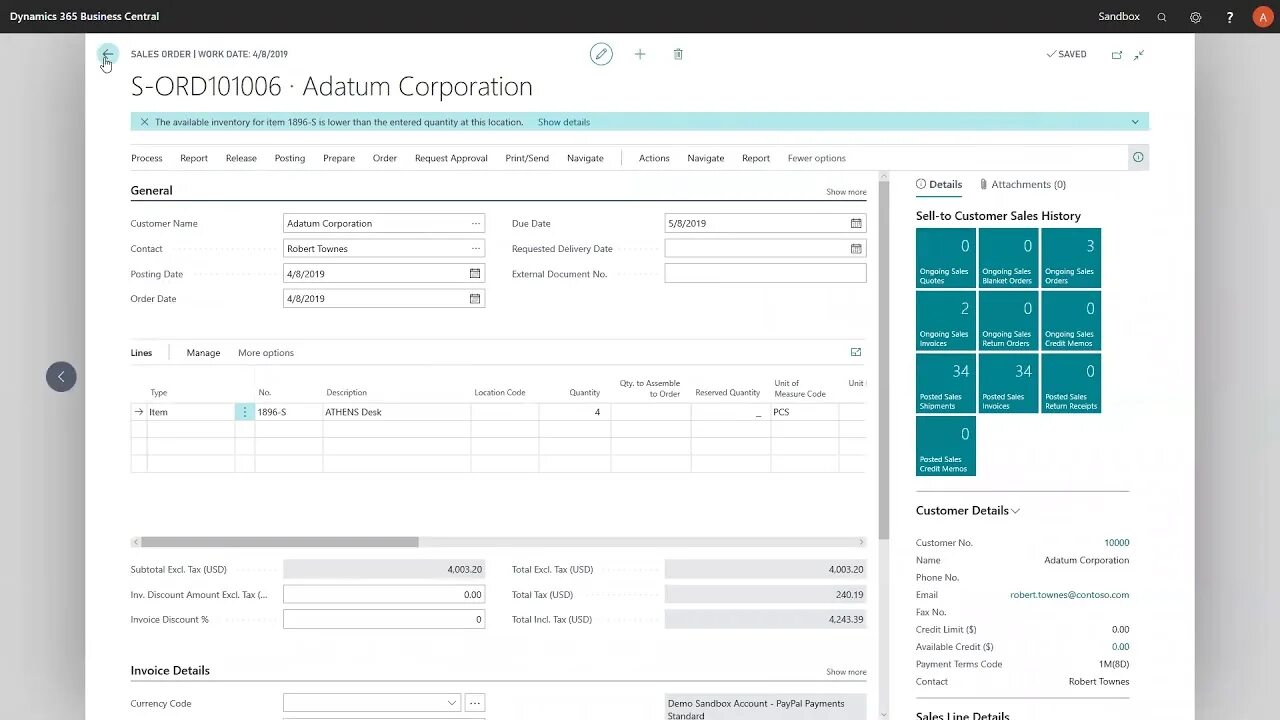
Task: Open the Posted Sales Invoices tile
Action: pos(1008,383)
